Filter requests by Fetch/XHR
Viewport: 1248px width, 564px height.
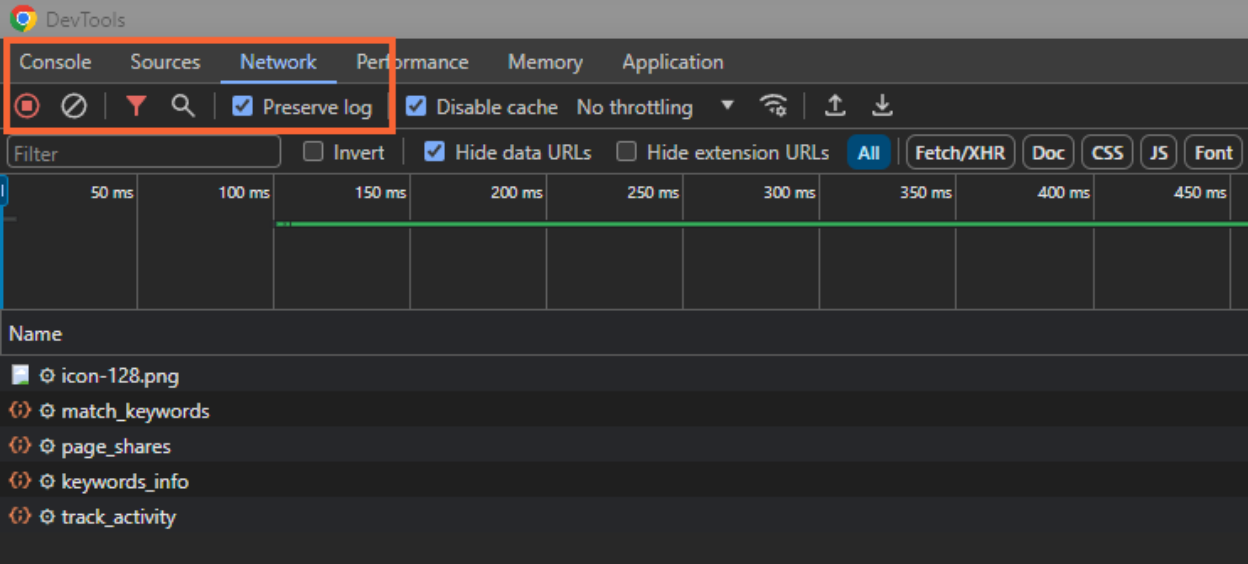[961, 153]
